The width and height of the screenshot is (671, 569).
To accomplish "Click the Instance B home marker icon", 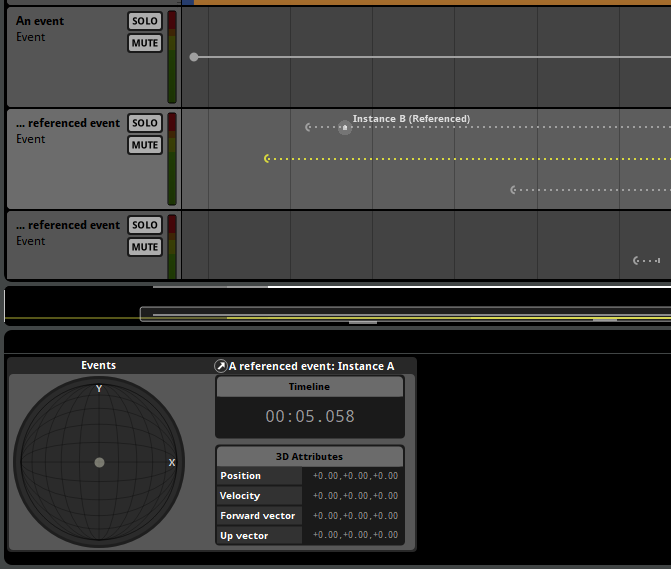I will point(345,127).
